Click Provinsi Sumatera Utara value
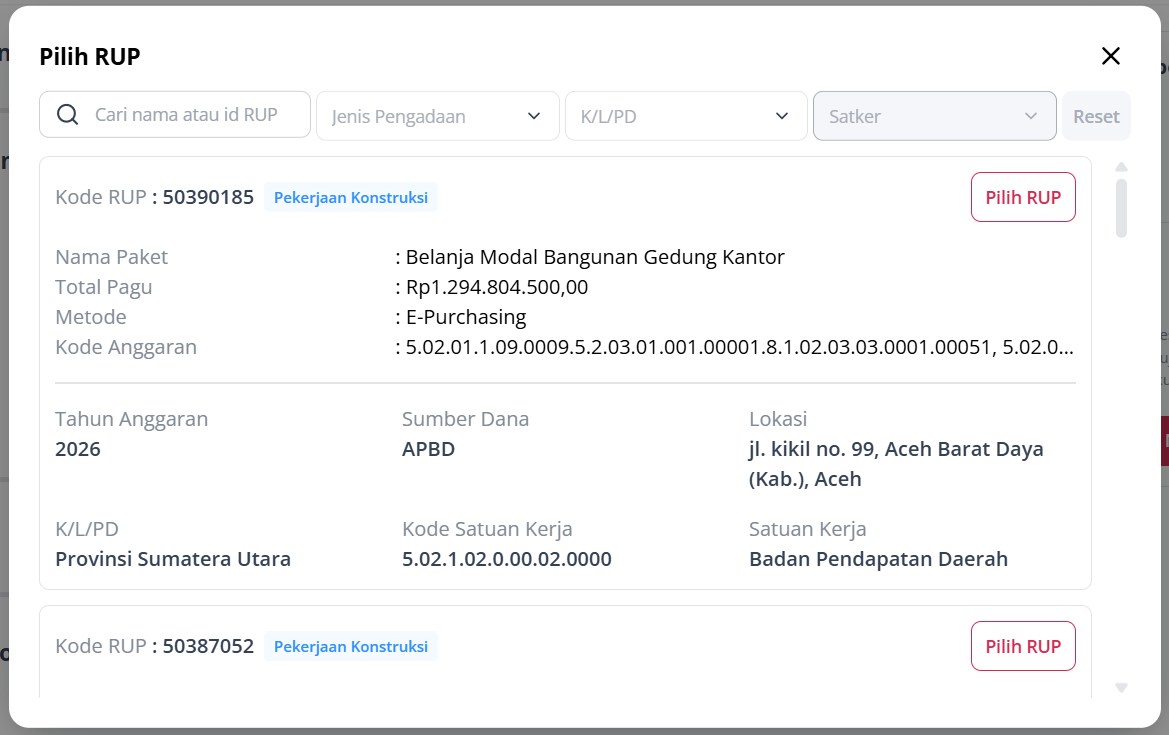The height and width of the screenshot is (735, 1169). coord(173,559)
